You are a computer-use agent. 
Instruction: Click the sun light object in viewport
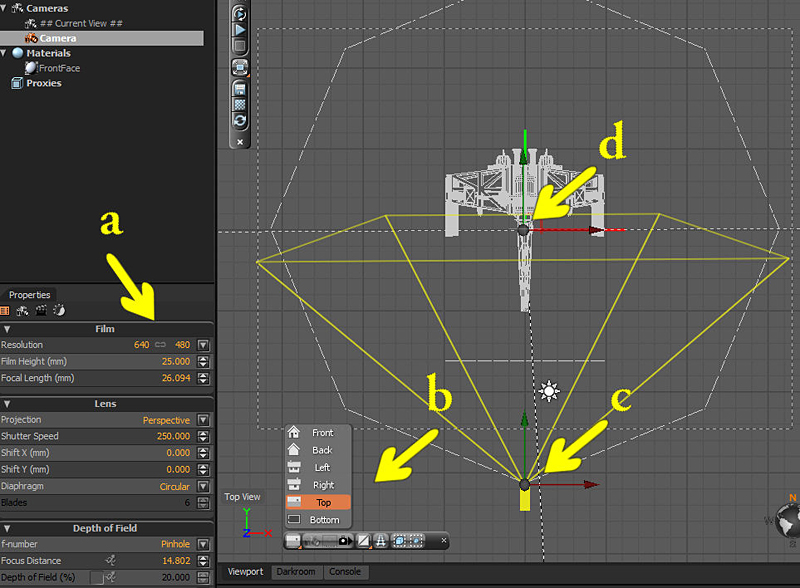pyautogui.click(x=548, y=391)
